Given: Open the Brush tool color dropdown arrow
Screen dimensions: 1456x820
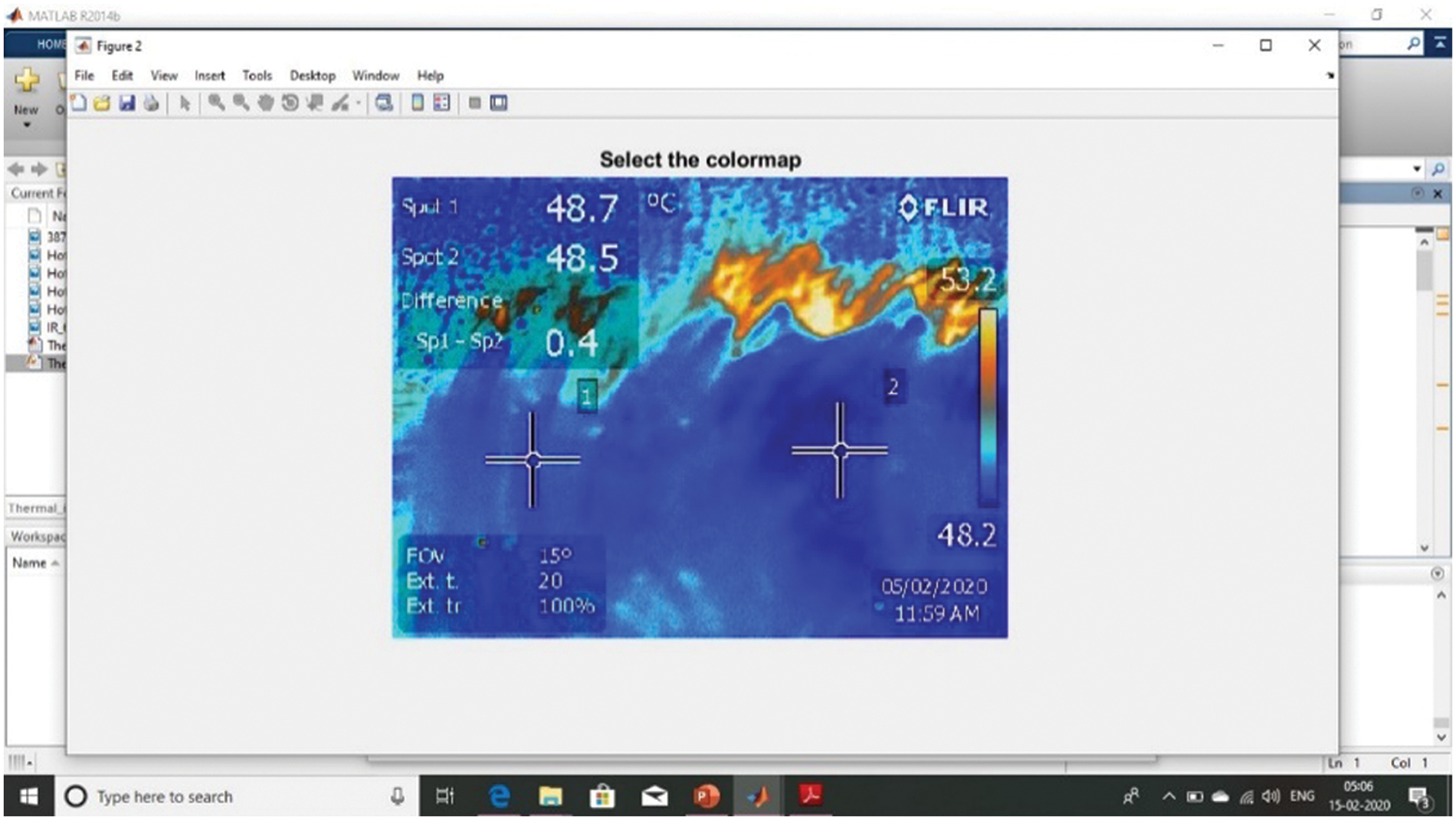Looking at the screenshot, I should tap(358, 103).
